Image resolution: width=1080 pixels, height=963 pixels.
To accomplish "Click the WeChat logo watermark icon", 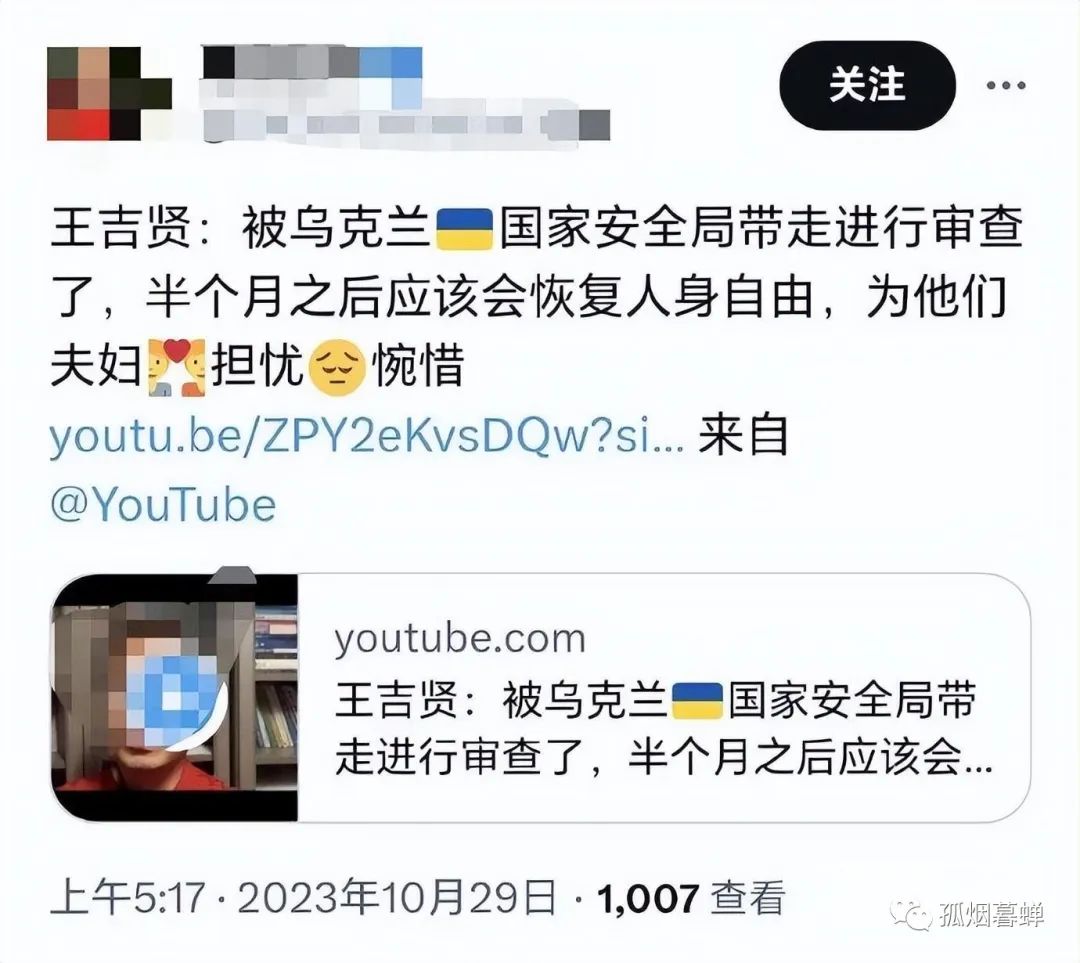I will pos(911,915).
